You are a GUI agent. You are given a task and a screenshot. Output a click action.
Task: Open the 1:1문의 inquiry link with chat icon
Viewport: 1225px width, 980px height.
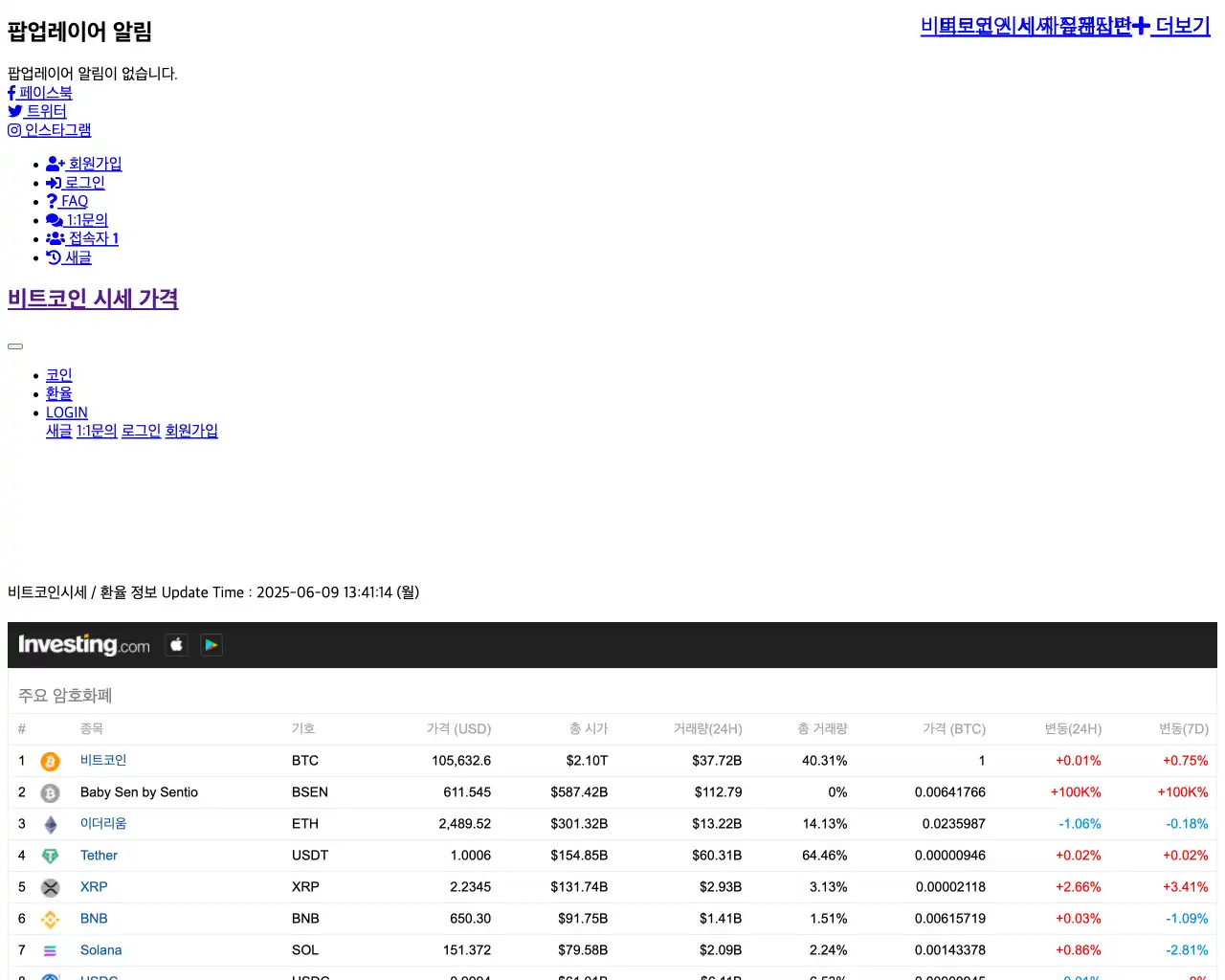(78, 220)
